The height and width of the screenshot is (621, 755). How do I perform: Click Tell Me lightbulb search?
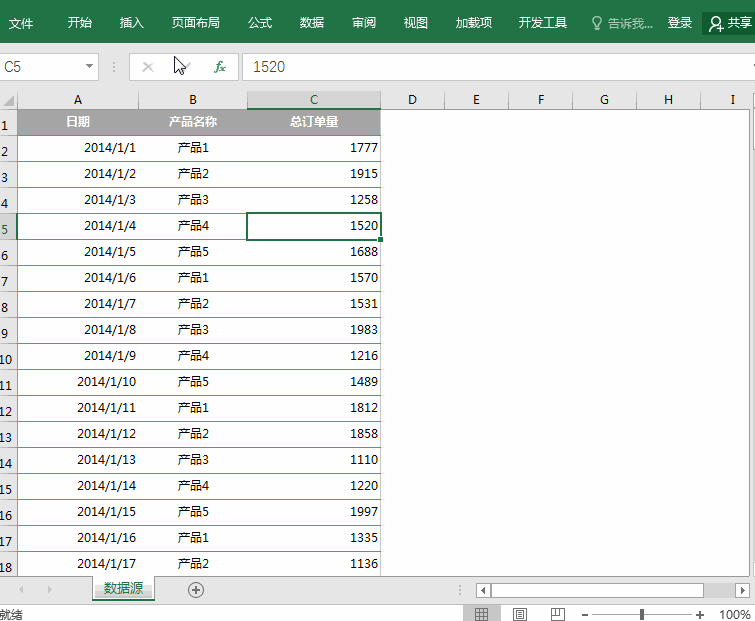pos(622,23)
